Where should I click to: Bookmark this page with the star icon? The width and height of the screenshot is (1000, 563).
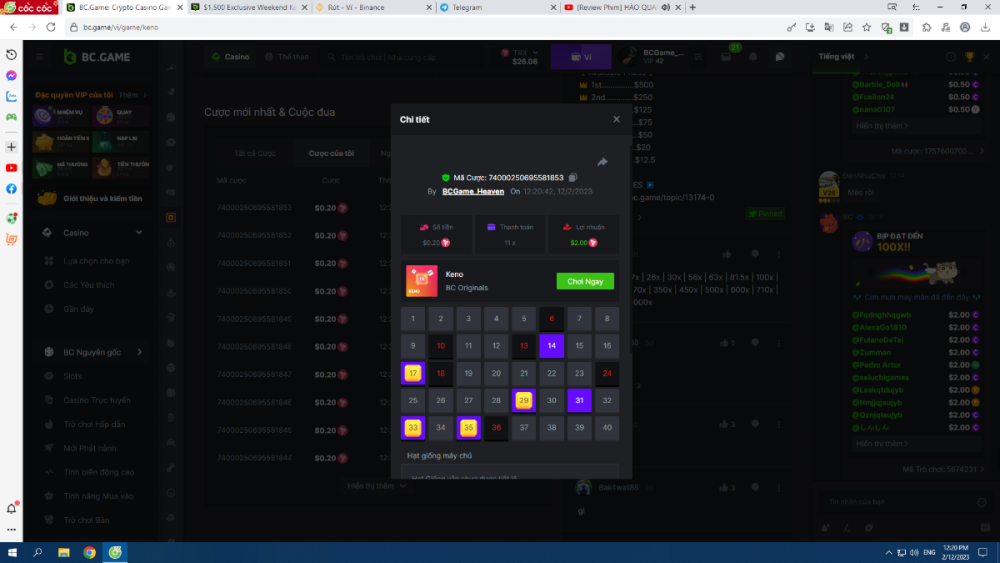click(x=866, y=27)
